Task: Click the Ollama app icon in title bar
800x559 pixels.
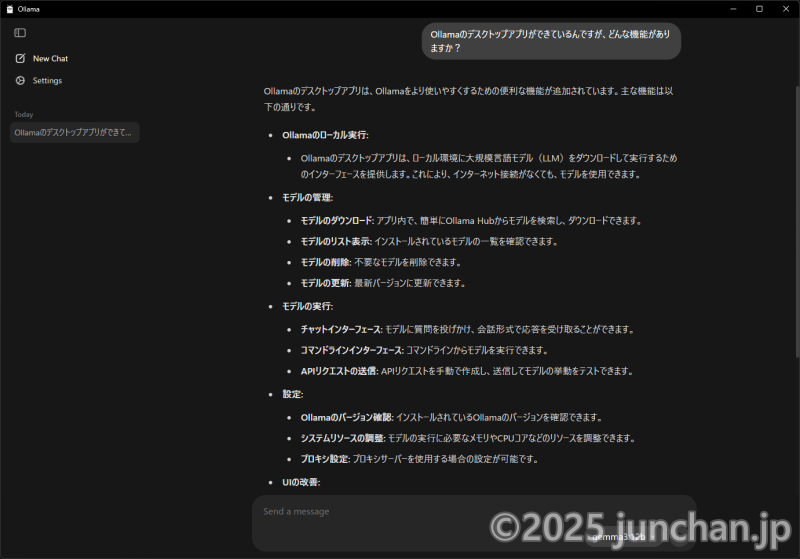Action: (9, 9)
